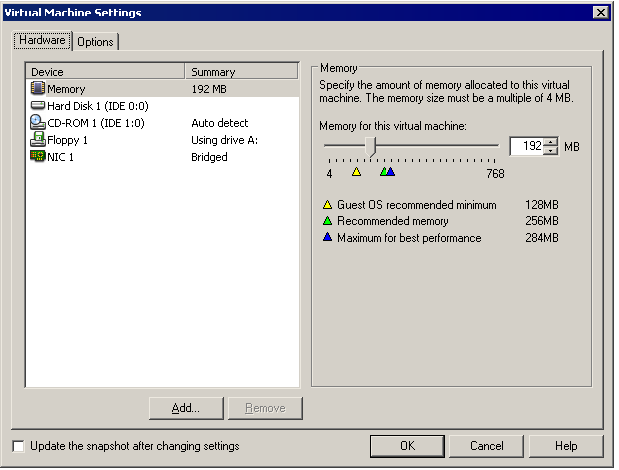Viewport: 619px width, 470px height.
Task: Click the NIC 1 network adapter icon
Action: 38,157
